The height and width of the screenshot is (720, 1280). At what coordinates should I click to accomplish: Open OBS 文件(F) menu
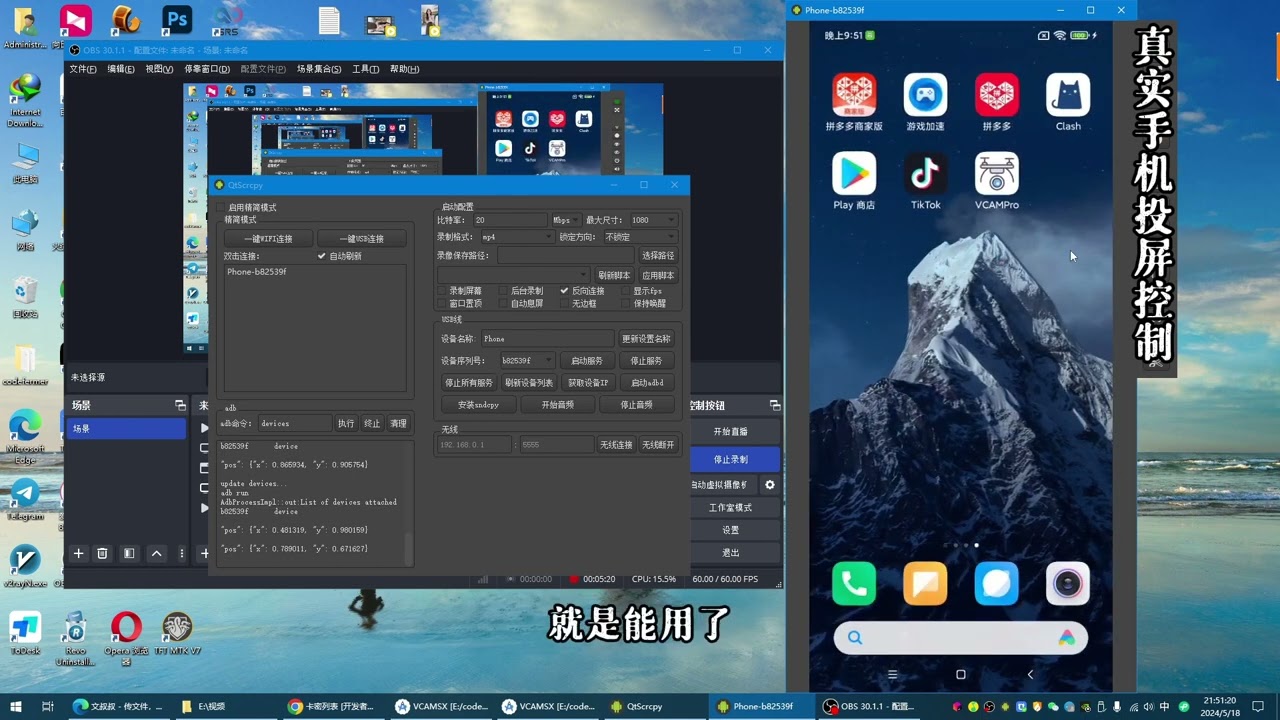tap(83, 69)
